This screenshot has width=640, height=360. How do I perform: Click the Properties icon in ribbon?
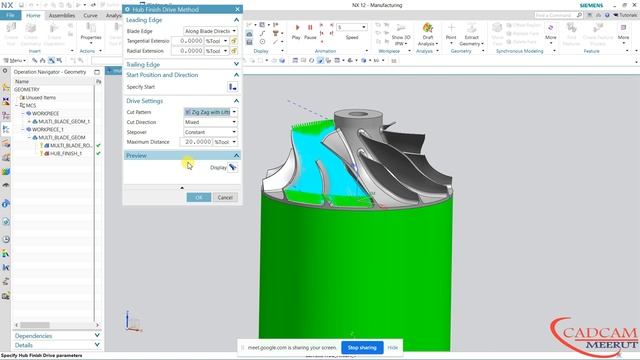pos(91,28)
